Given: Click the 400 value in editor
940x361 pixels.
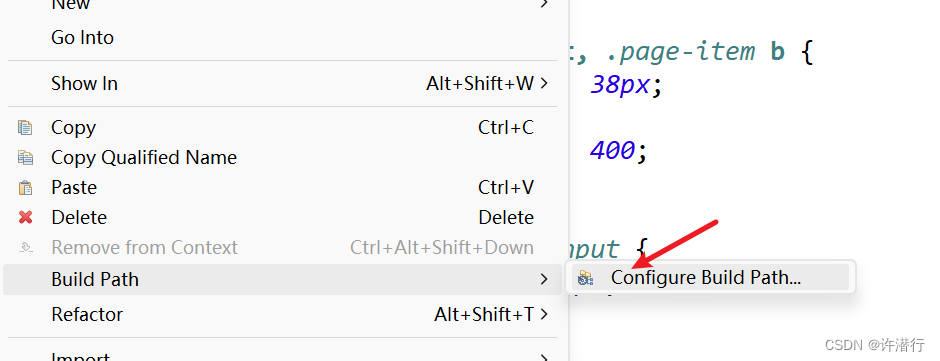Looking at the screenshot, I should (612, 150).
